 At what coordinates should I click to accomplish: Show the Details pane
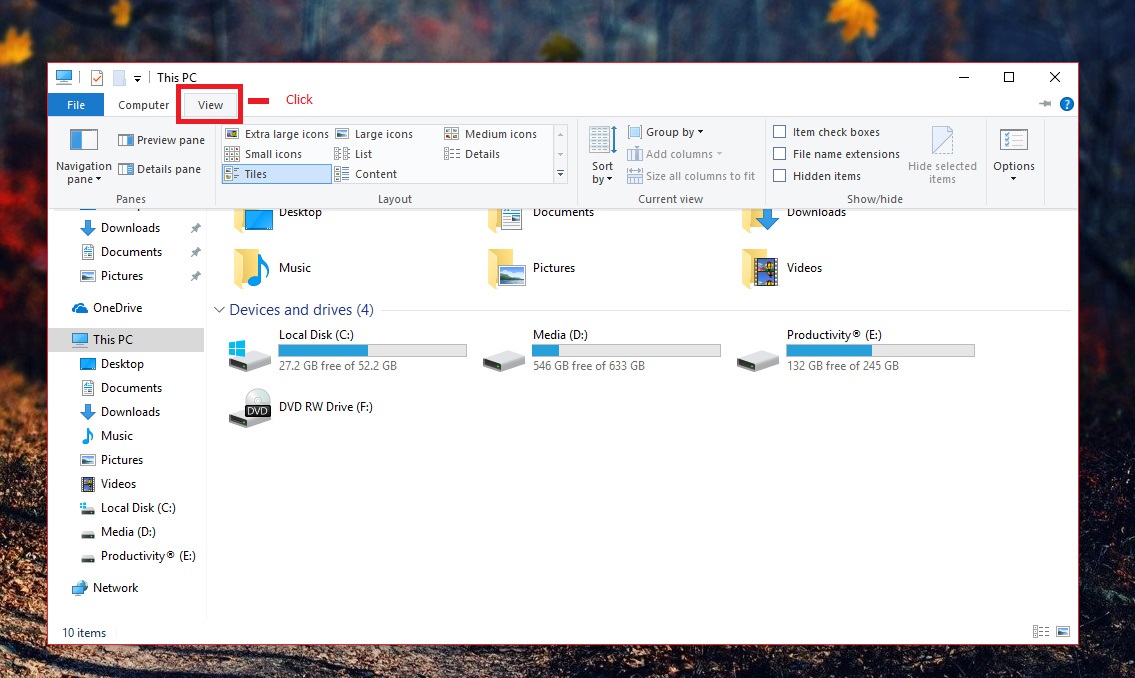tap(160, 168)
